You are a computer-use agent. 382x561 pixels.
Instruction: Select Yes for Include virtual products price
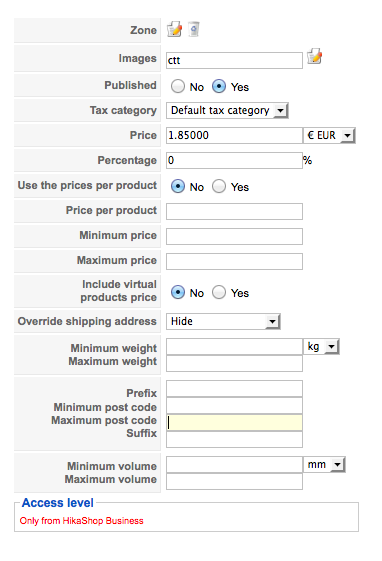pyautogui.click(x=219, y=292)
